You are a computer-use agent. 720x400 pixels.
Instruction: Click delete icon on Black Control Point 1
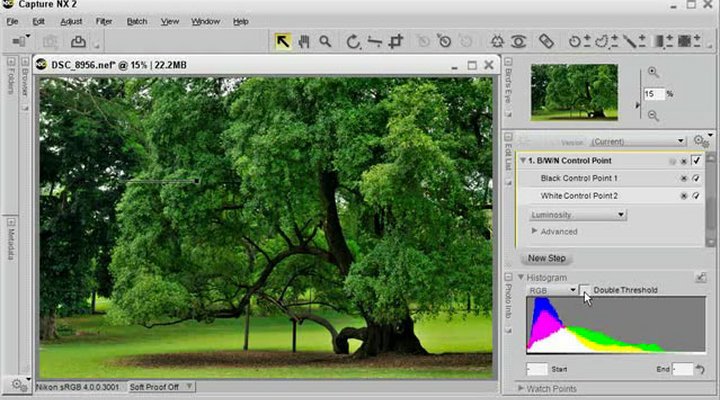(683, 178)
